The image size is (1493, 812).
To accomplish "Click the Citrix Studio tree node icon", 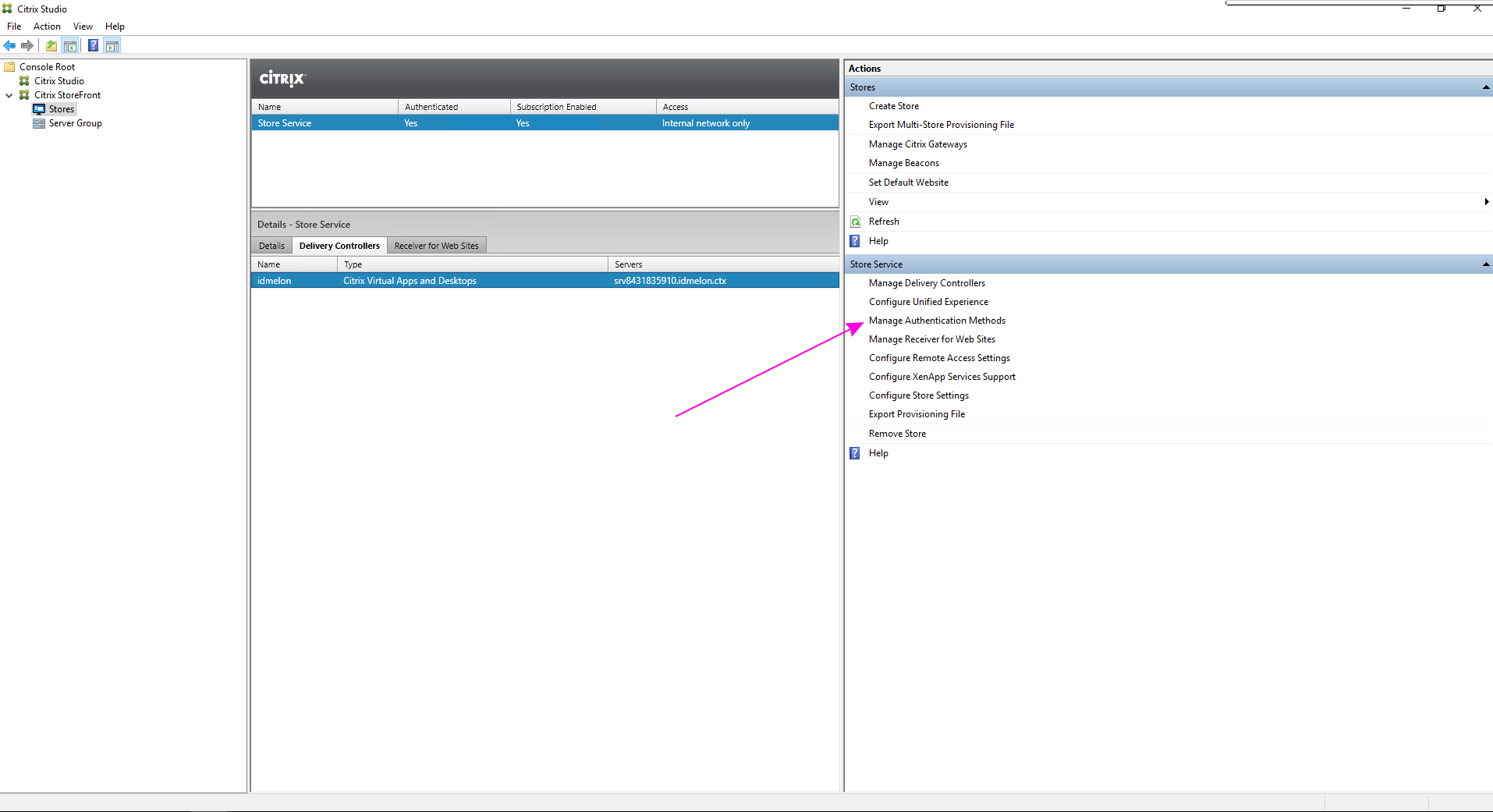I will tap(24, 81).
